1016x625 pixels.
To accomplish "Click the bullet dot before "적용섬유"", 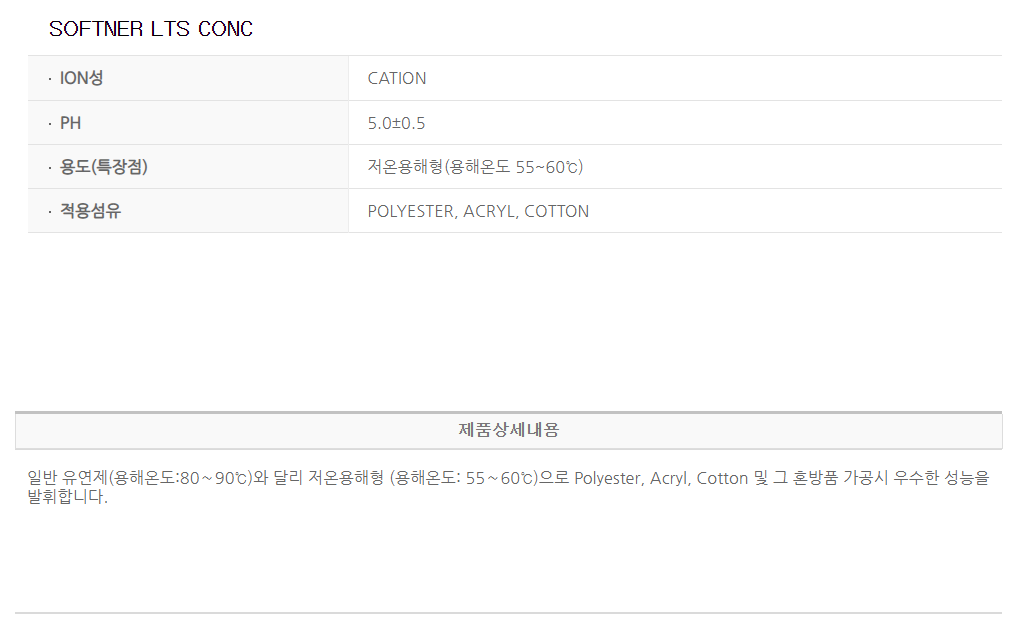I will (50, 212).
